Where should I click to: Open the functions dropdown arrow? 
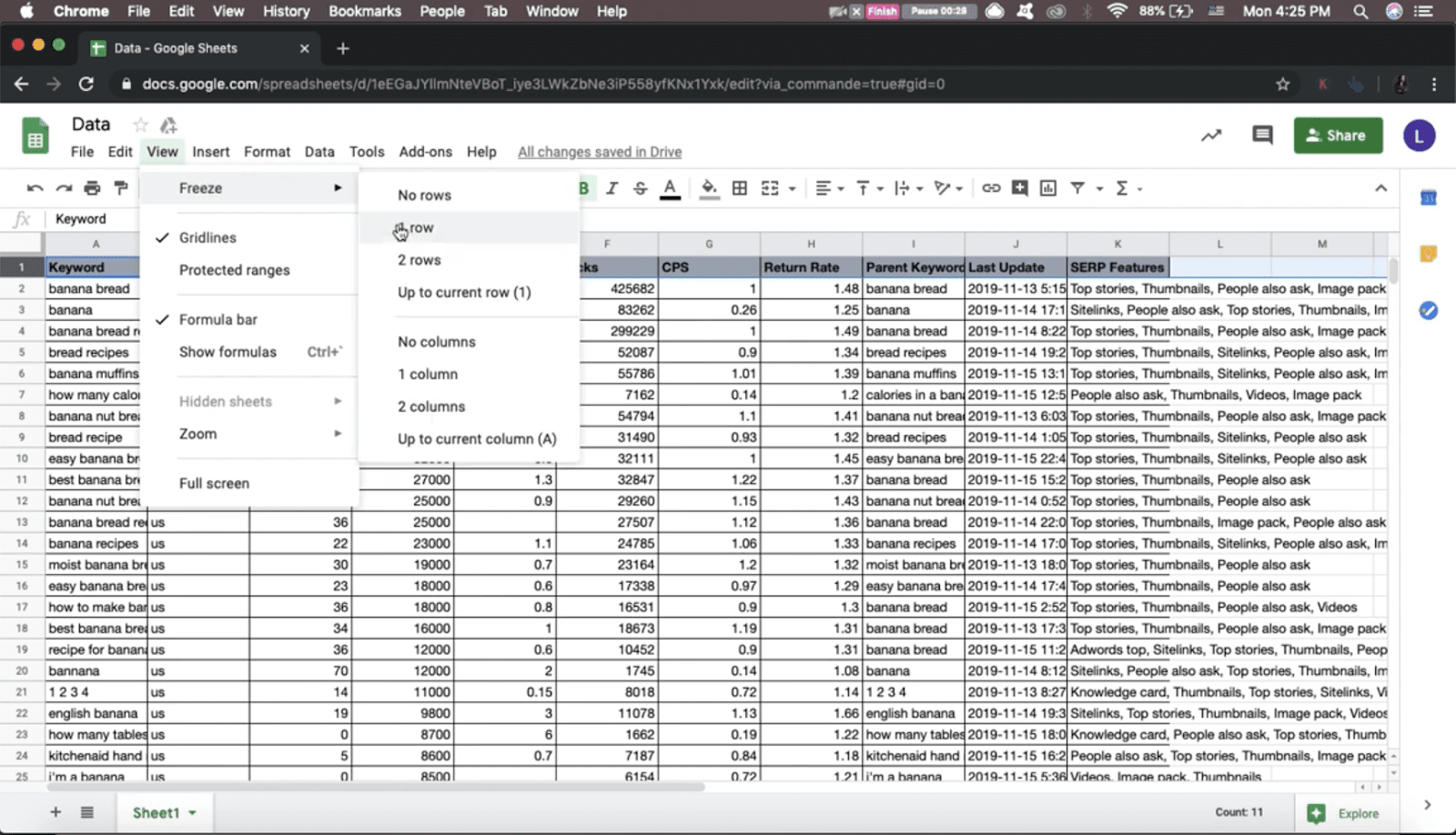(x=1139, y=189)
